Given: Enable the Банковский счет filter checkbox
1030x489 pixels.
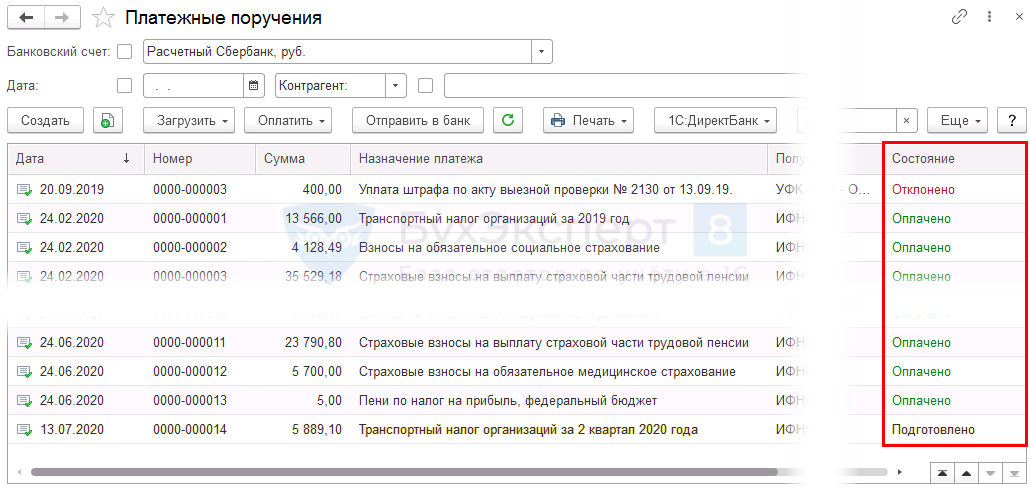Looking at the screenshot, I should coord(125,52).
